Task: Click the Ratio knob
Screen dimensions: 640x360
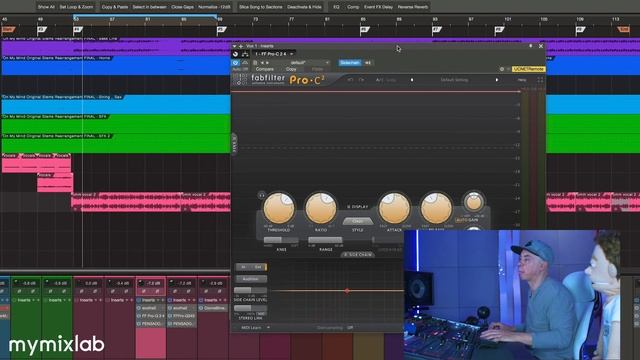Action: 321,208
